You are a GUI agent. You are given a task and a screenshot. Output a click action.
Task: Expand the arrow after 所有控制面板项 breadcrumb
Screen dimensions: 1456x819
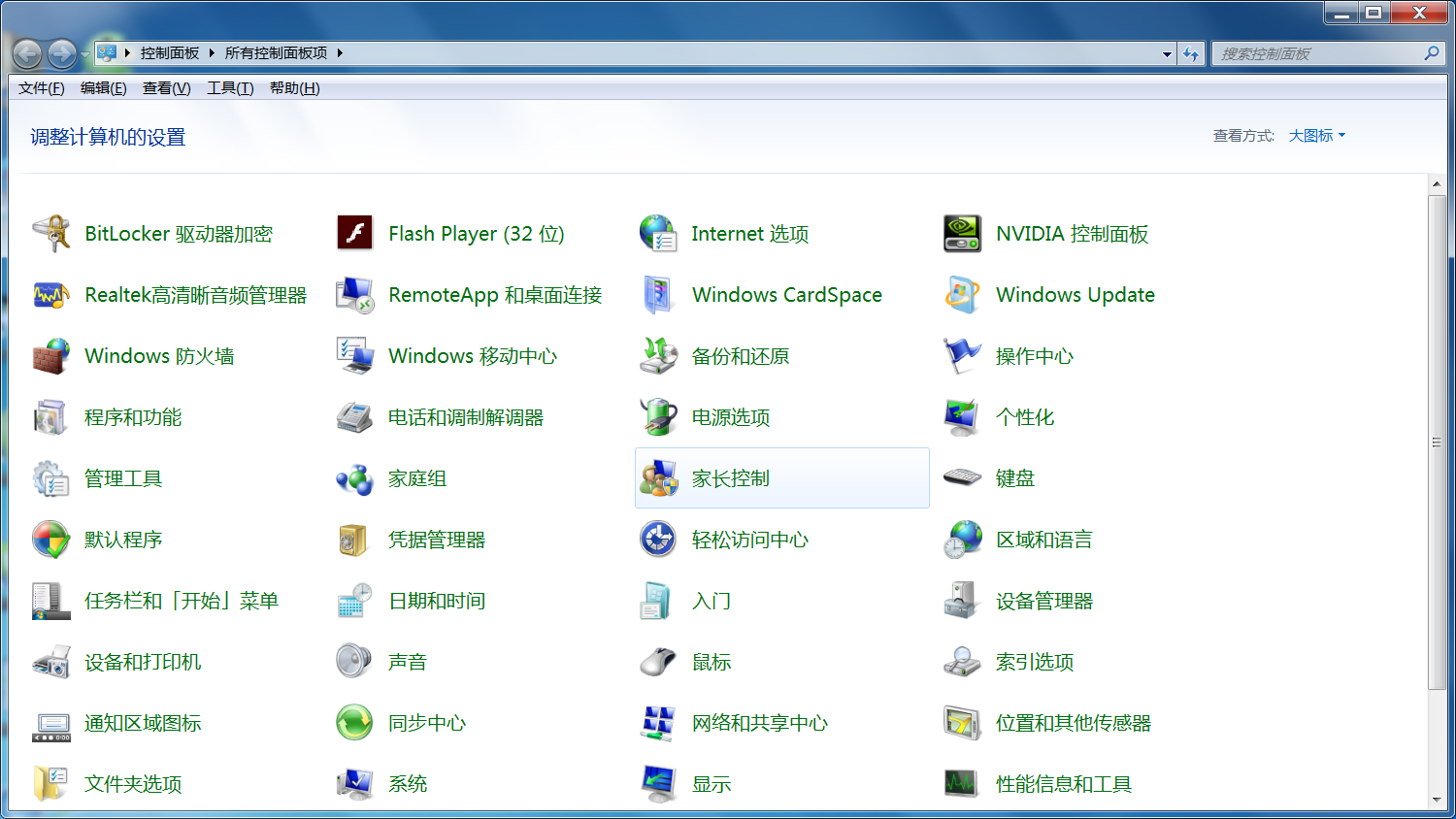[340, 53]
